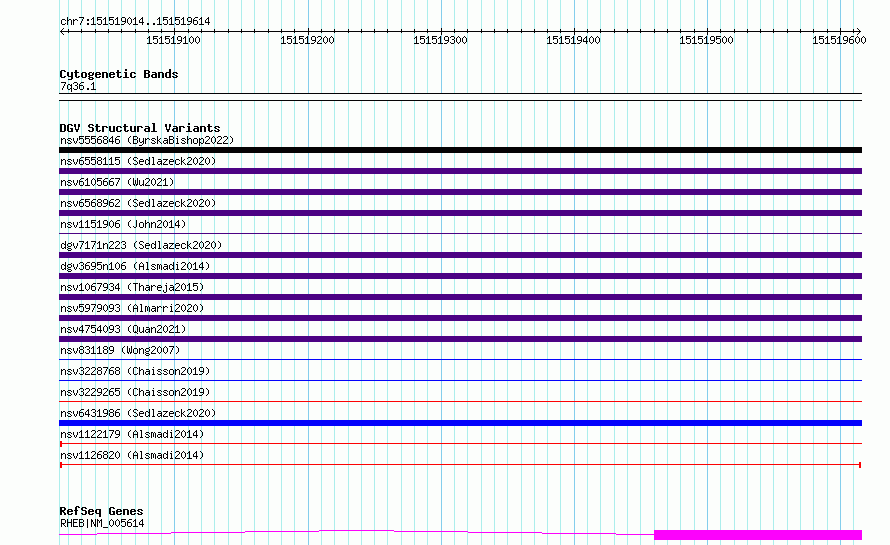
Task: Open variant nsv6105667 (Wu2021)
Action: click(117, 182)
